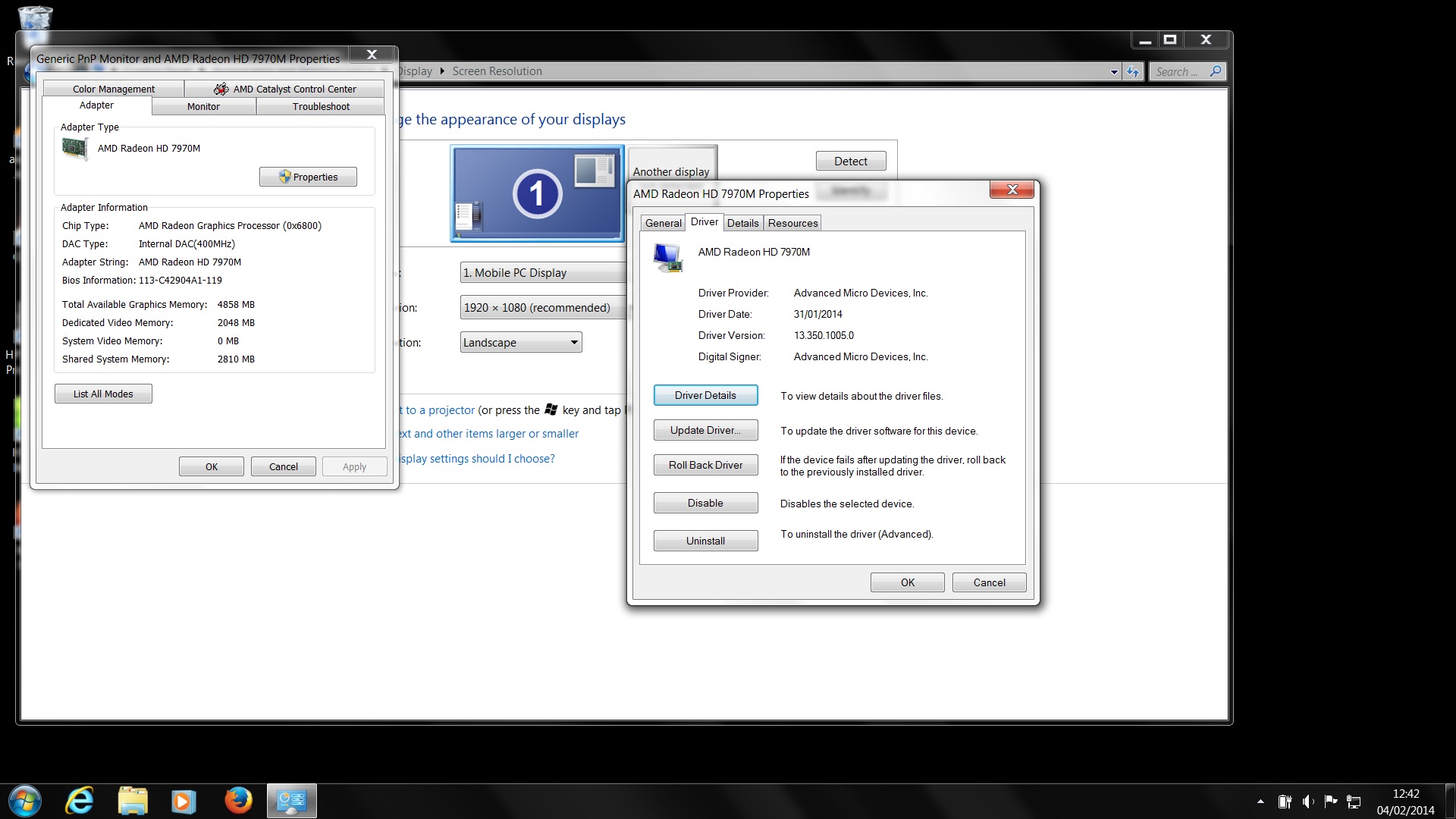This screenshot has width=1456, height=819.
Task: Open the AMD Catalyst Control Center tab
Action: point(284,89)
